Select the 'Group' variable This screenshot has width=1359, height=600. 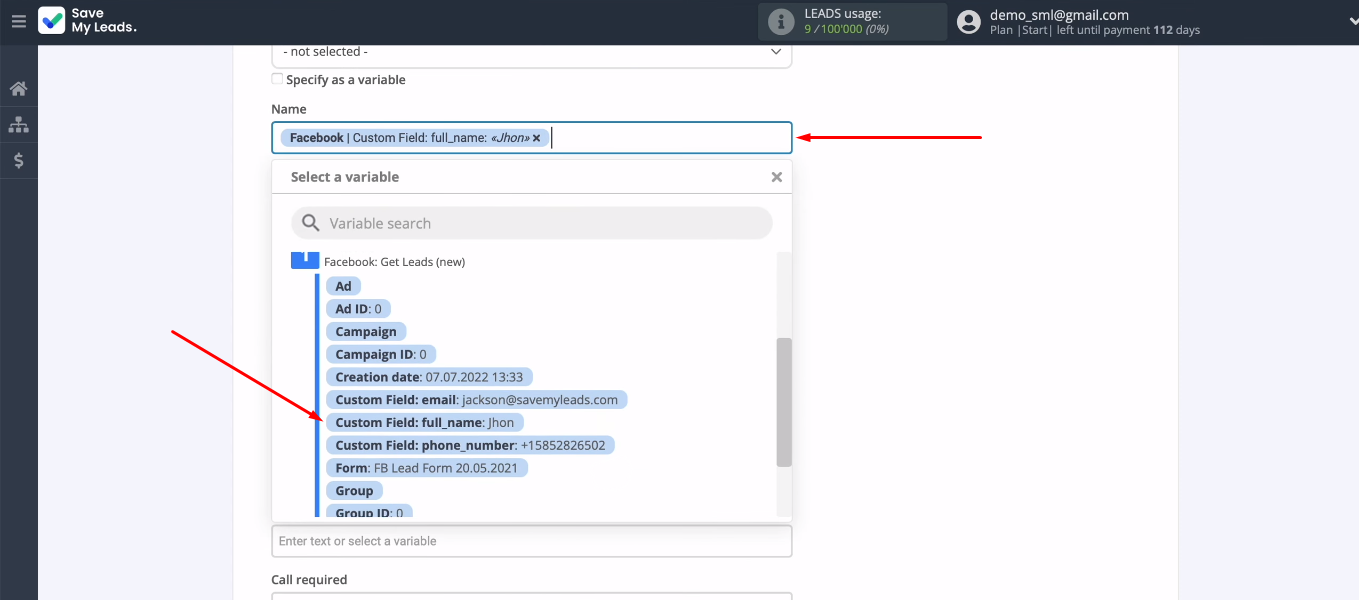click(x=354, y=491)
